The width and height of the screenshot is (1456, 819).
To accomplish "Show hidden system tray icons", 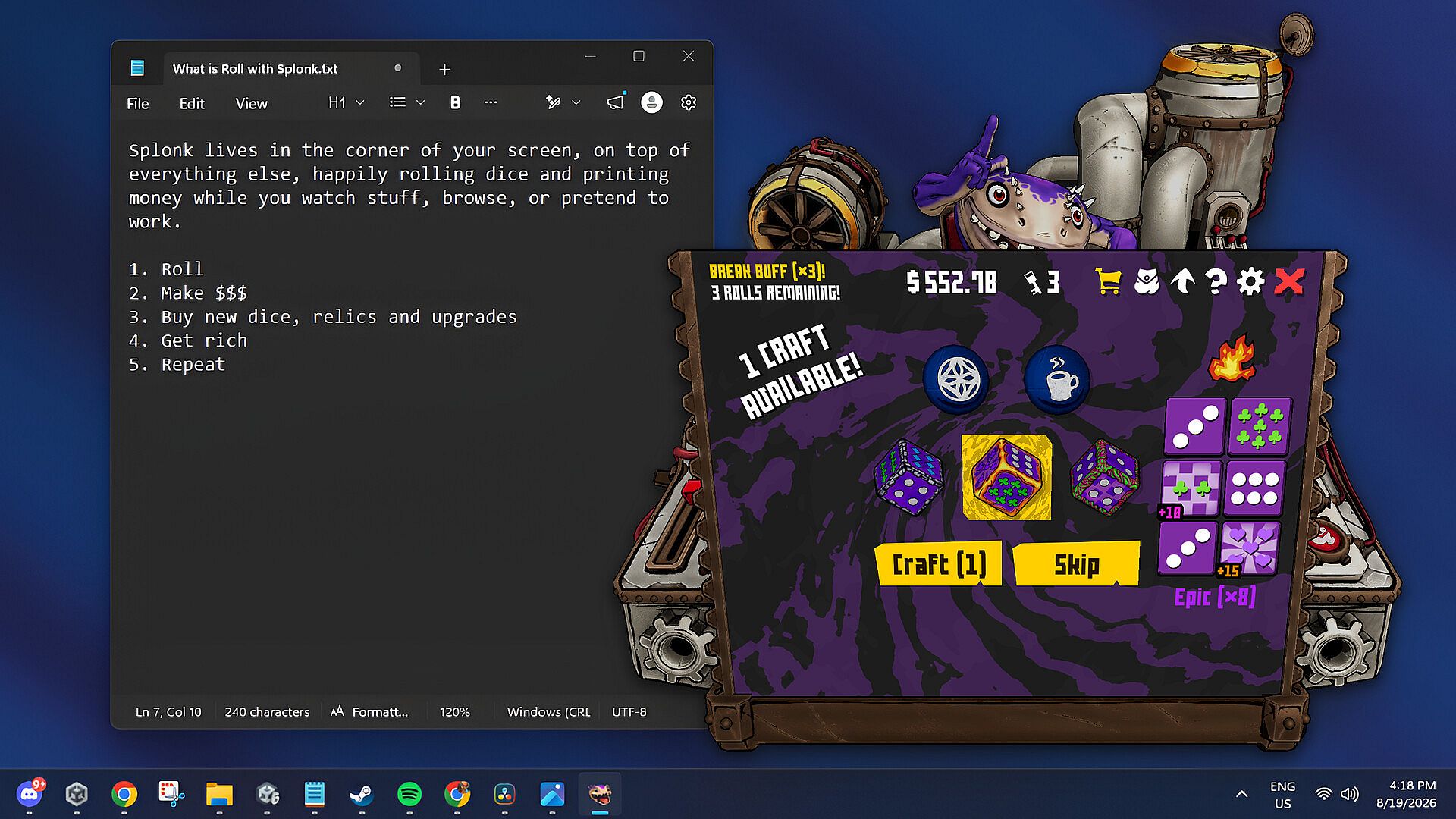I will pos(1241,794).
